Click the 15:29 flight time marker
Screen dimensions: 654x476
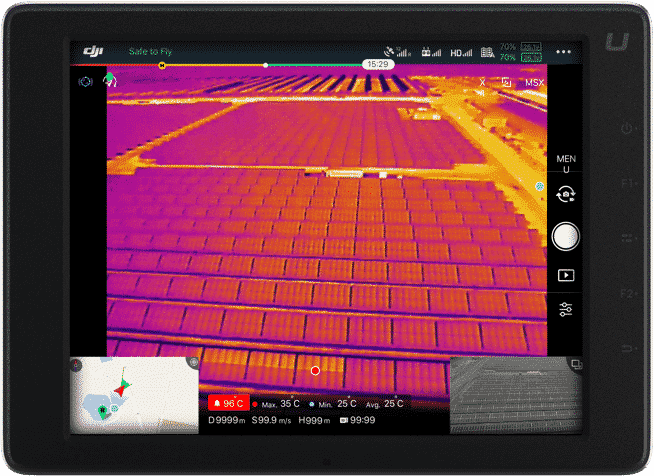click(x=378, y=64)
